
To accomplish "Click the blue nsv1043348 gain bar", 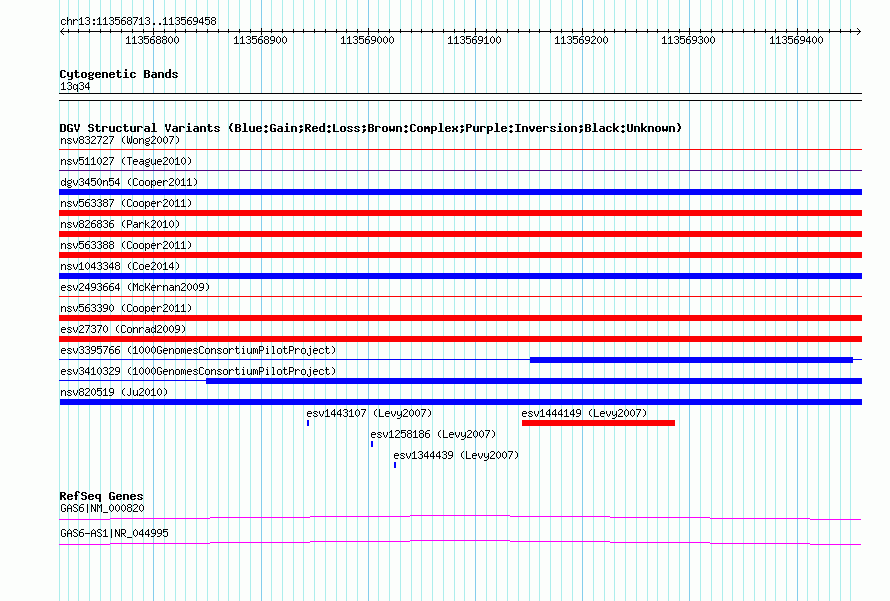I will pos(460,276).
